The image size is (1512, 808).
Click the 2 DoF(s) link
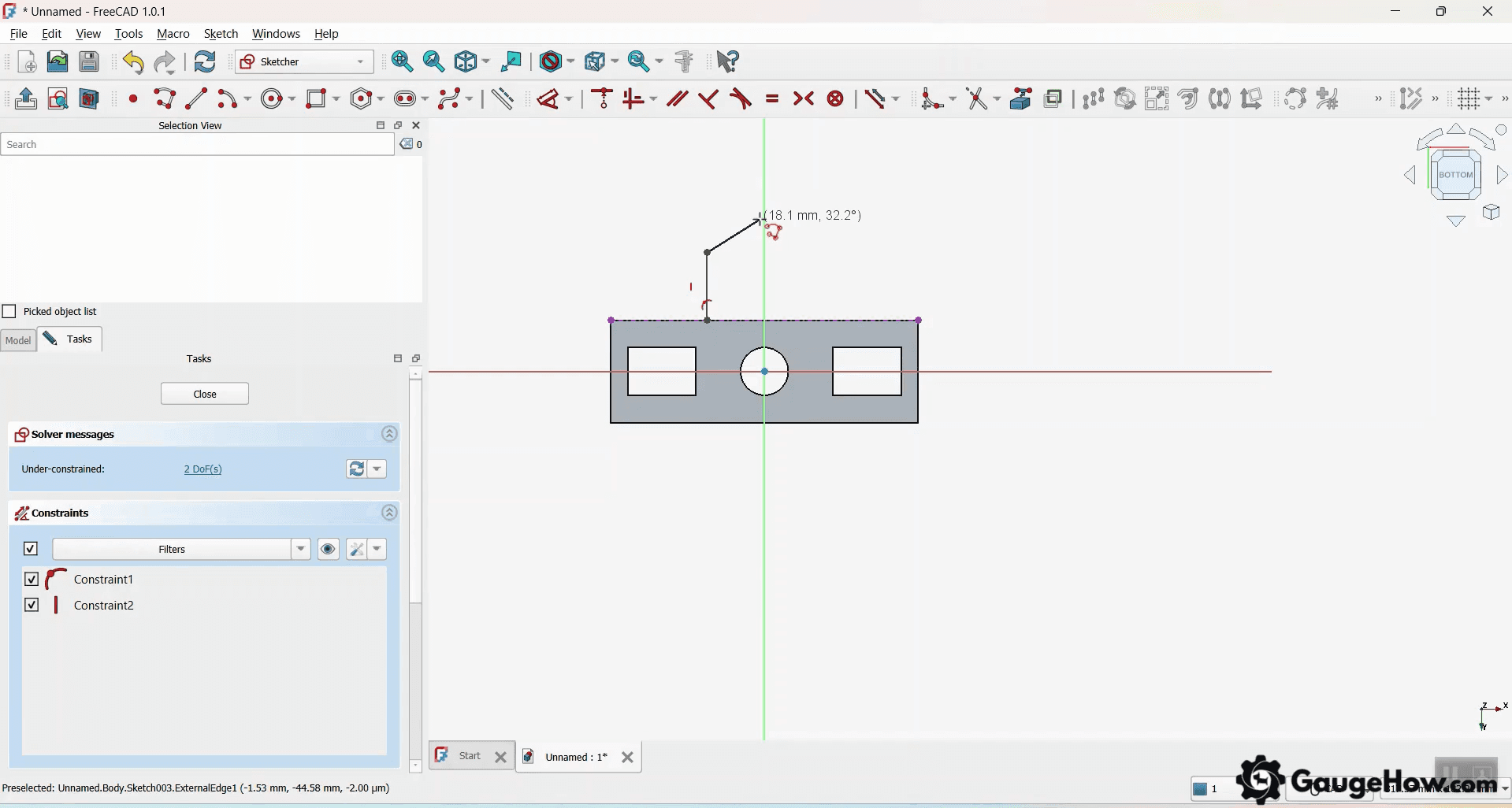click(202, 469)
